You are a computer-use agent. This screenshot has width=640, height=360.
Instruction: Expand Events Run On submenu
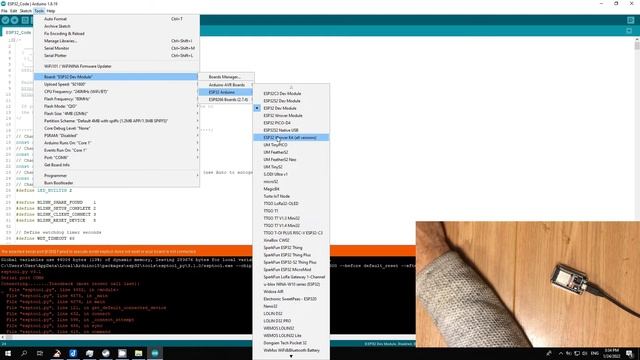tap(116, 150)
